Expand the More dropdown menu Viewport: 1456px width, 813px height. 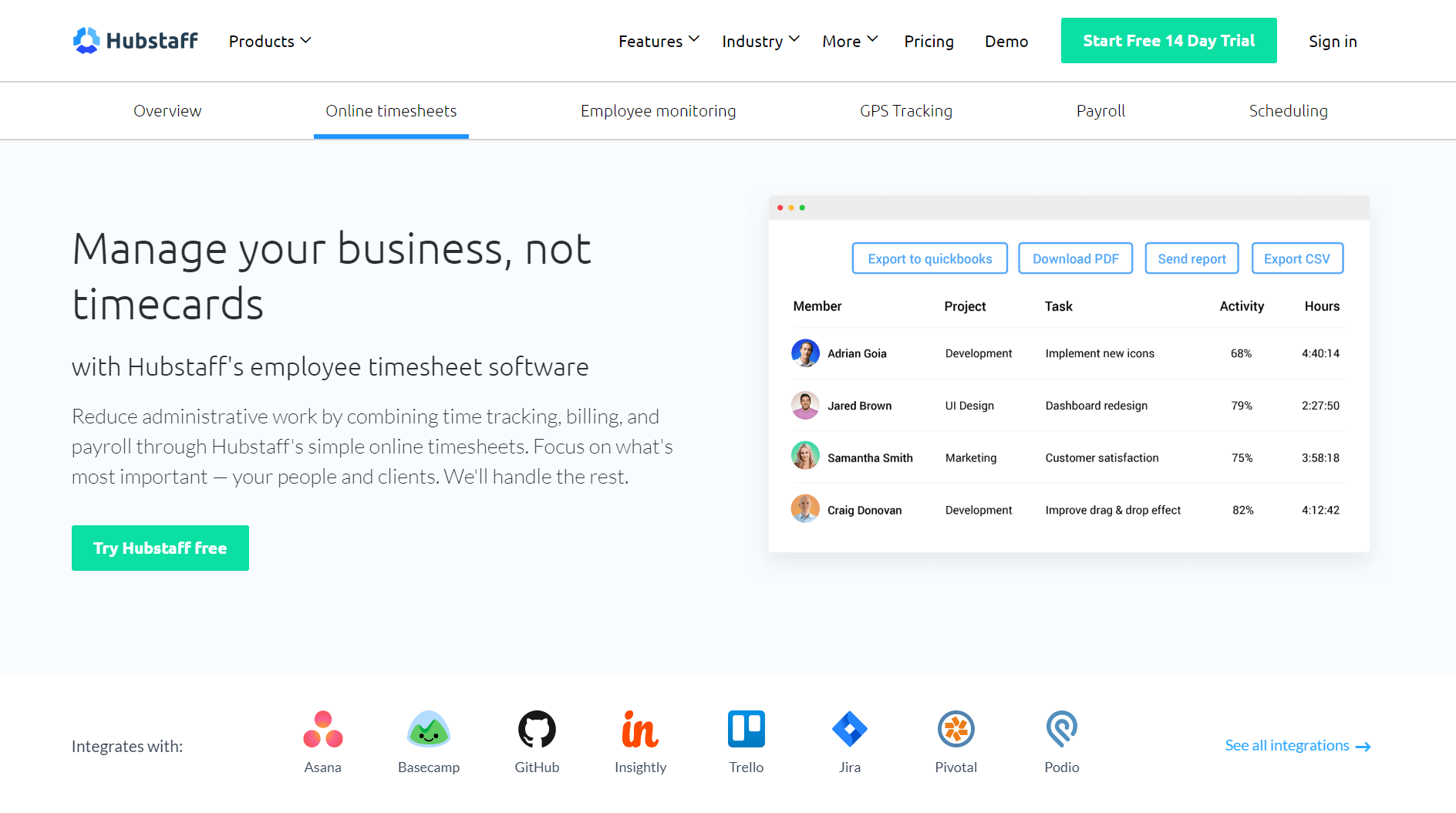pyautogui.click(x=850, y=41)
